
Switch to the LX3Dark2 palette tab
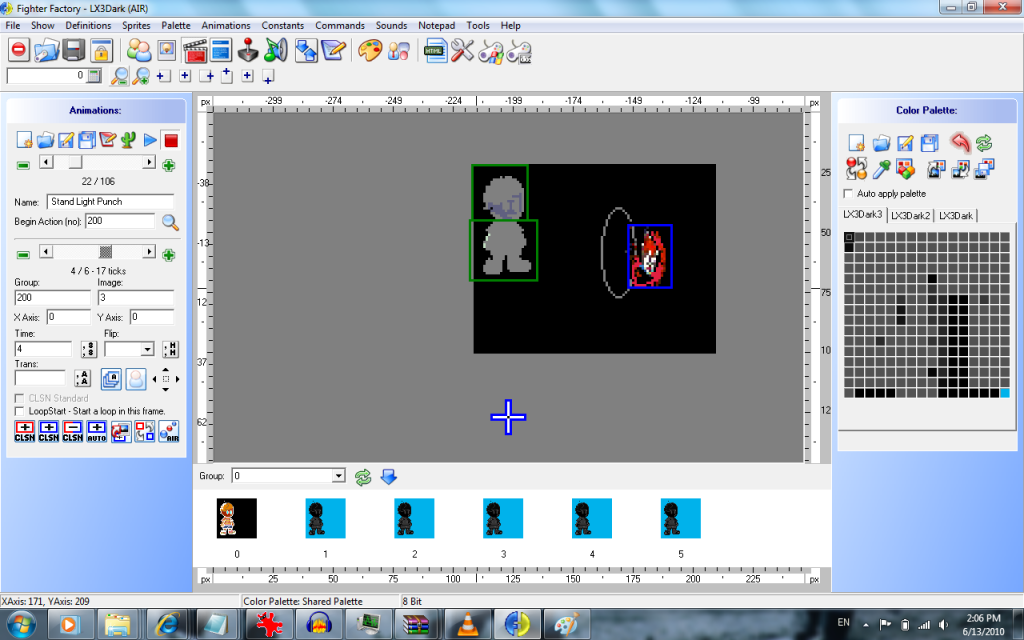[x=910, y=215]
